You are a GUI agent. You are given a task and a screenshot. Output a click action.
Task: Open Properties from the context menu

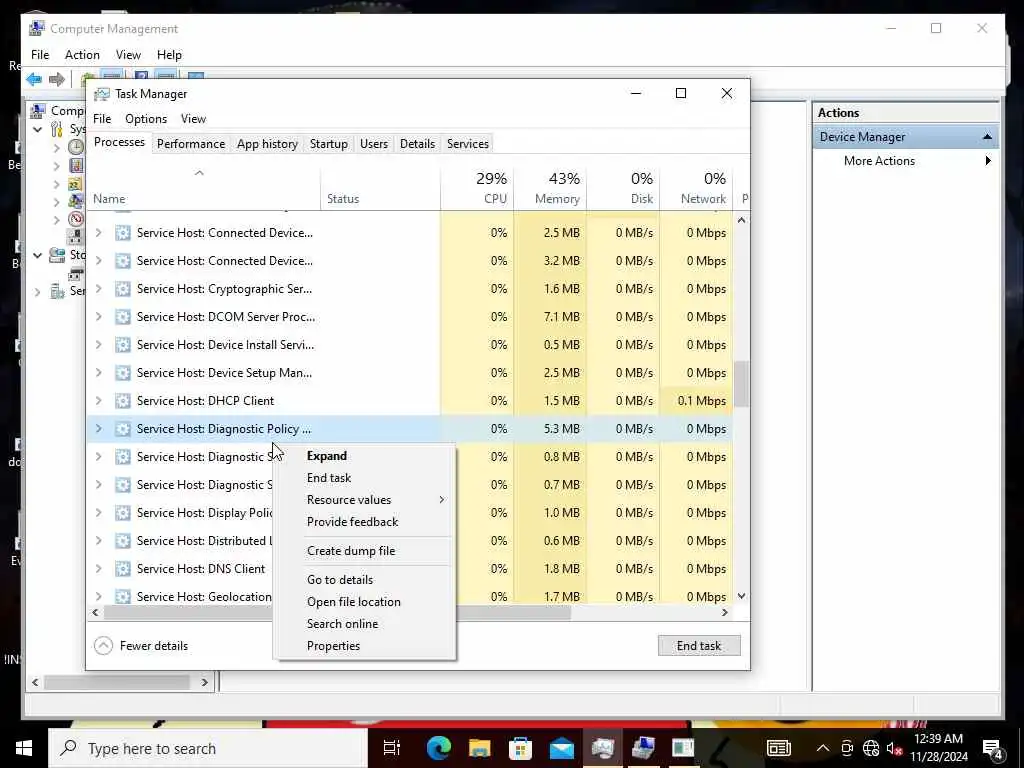[x=333, y=646]
